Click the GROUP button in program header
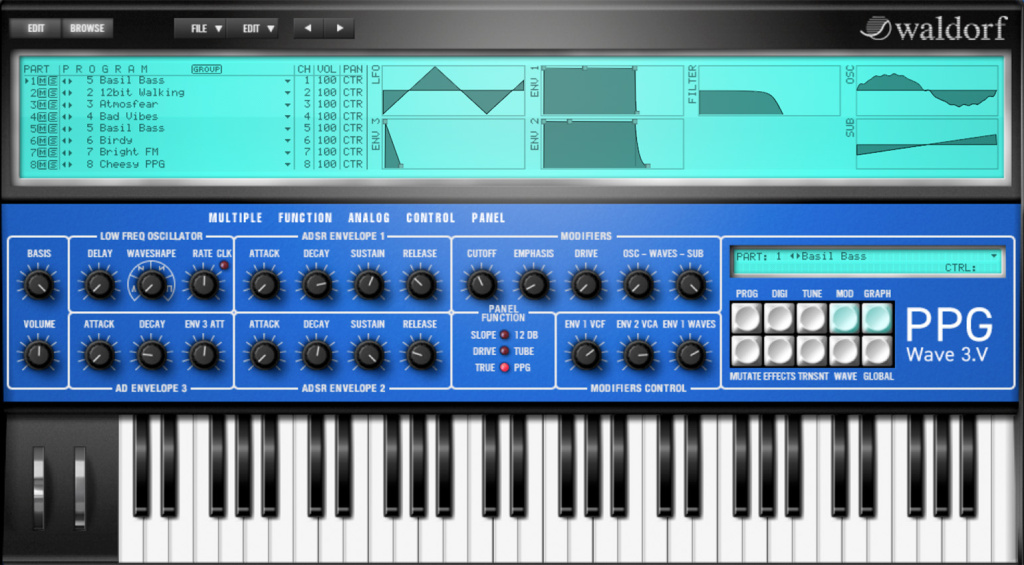The width and height of the screenshot is (1024, 565). click(x=206, y=69)
